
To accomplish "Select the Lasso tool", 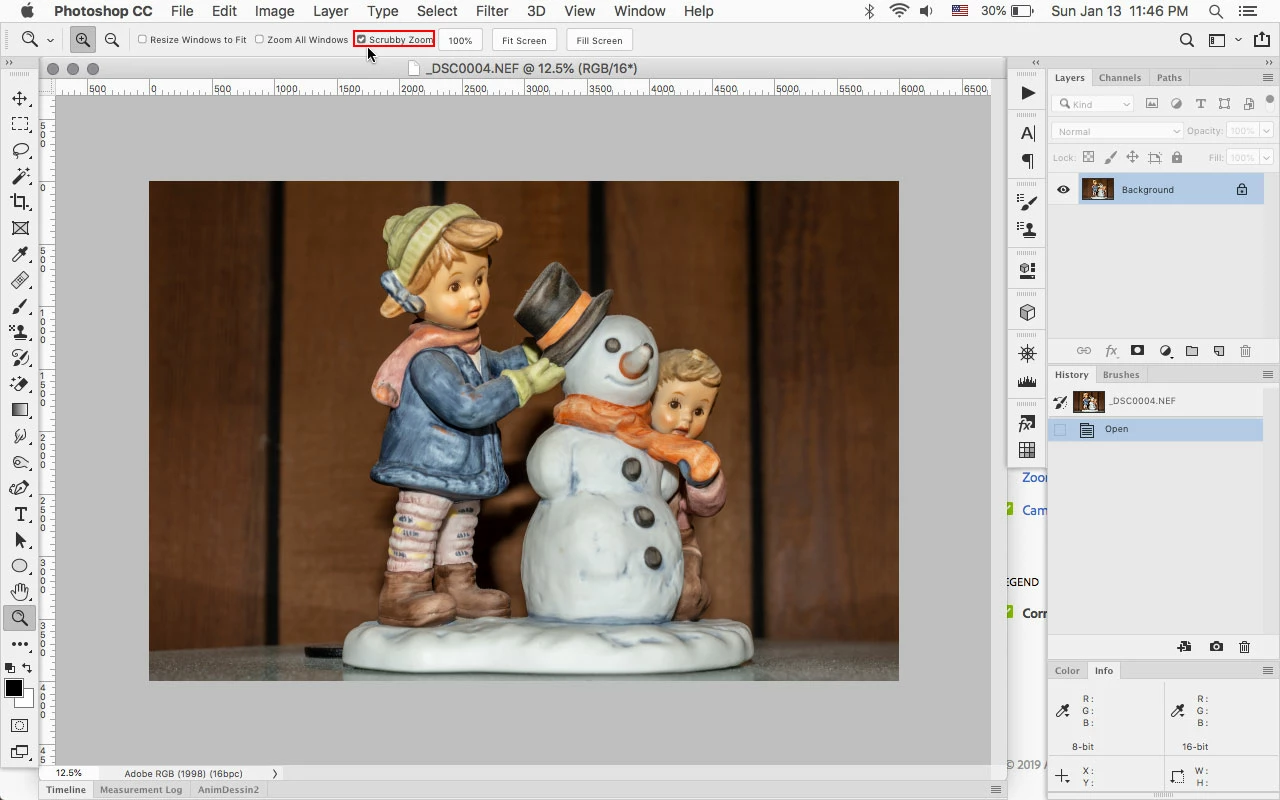I will click(20, 150).
